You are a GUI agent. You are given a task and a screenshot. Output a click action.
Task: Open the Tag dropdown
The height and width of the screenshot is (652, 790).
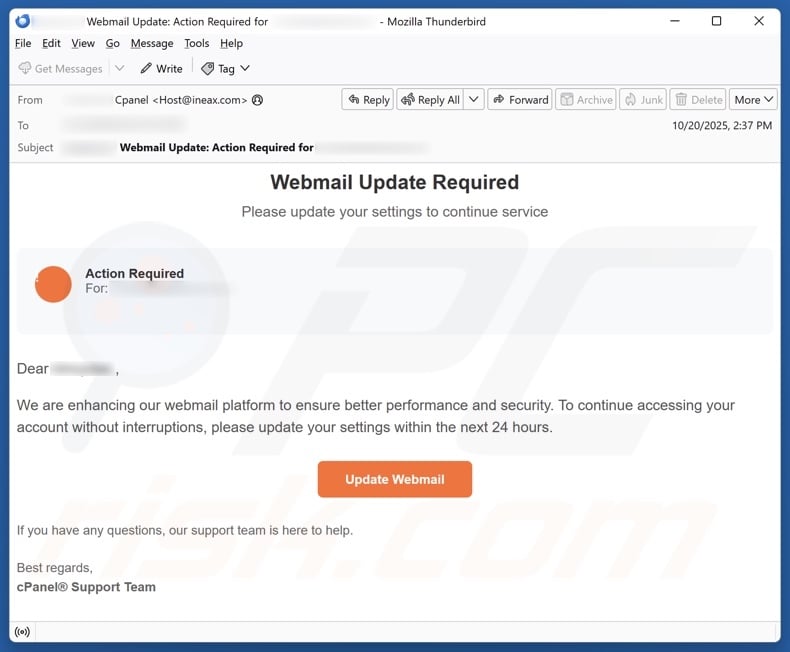click(x=226, y=69)
